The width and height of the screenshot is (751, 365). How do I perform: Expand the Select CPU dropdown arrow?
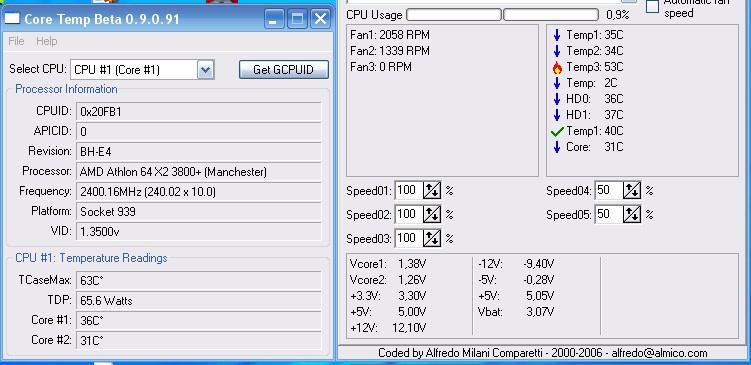tap(205, 70)
